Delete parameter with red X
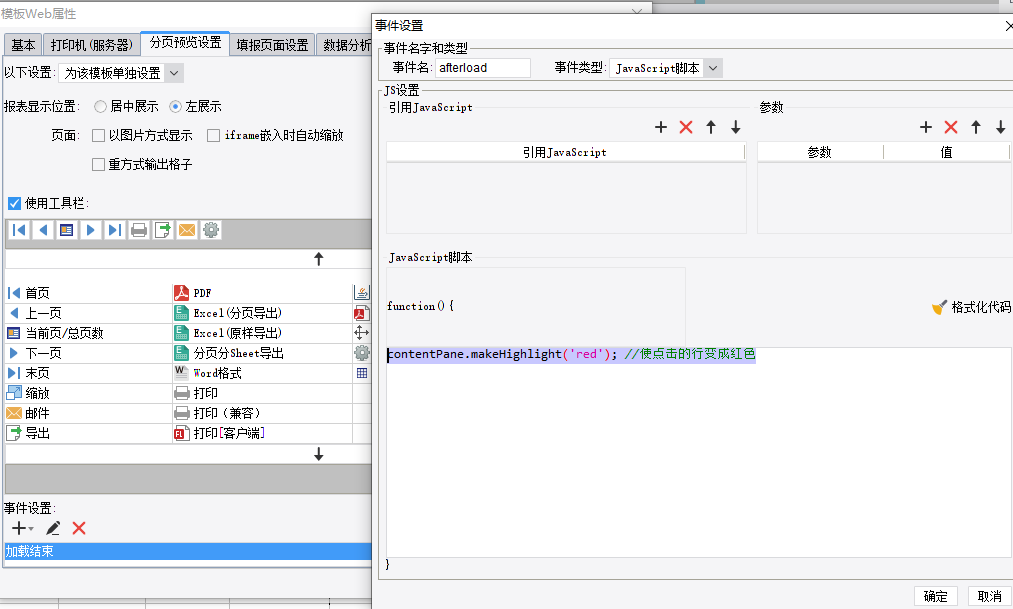 951,127
